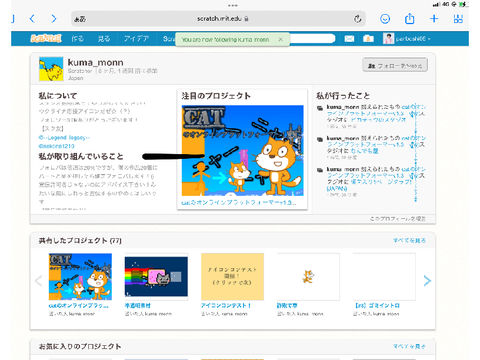Show previous shared projects with left arrow

[38, 281]
